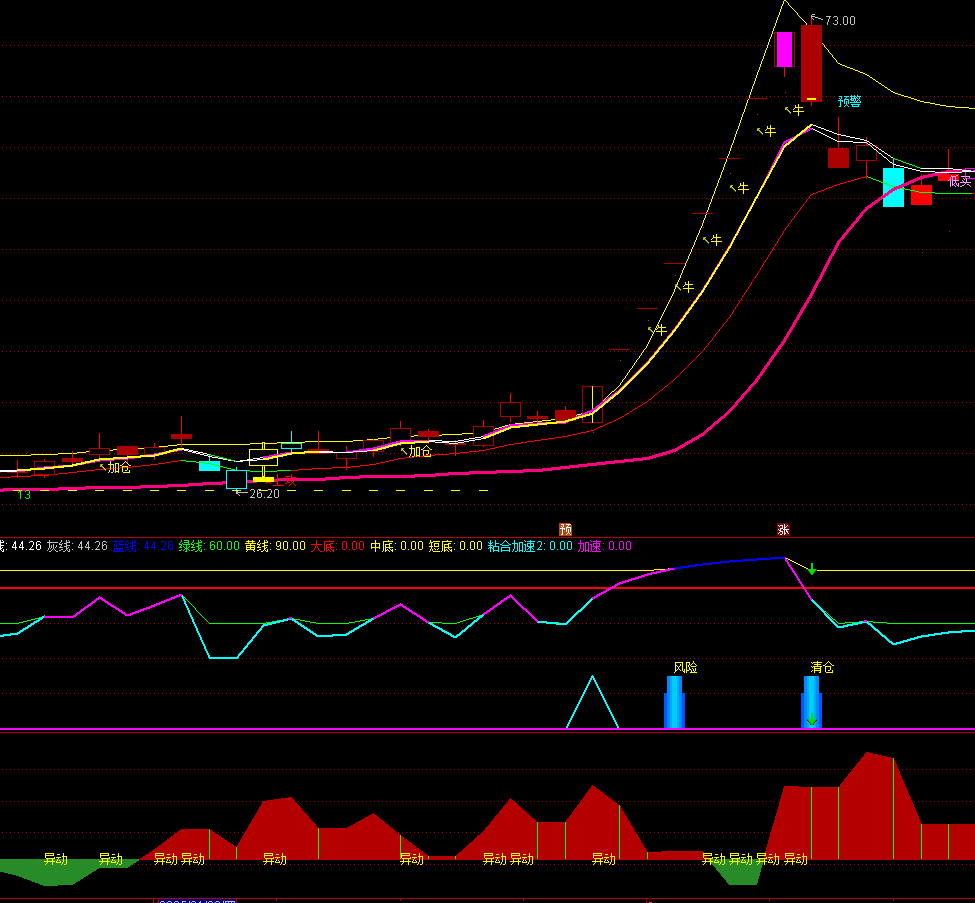Click the cyan triangle spike in indicator
Screen dimensions: 975x903
[592, 703]
